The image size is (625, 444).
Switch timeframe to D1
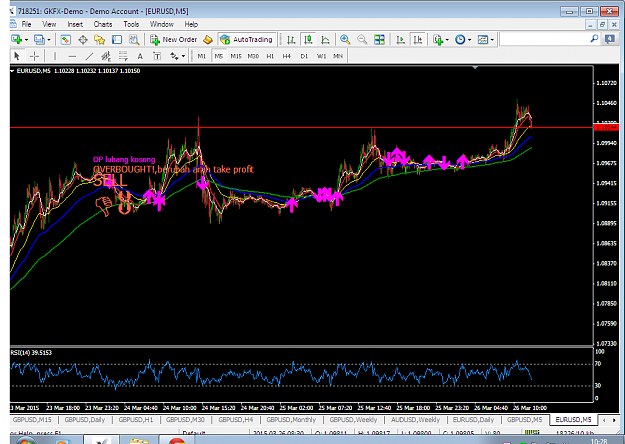(x=304, y=56)
